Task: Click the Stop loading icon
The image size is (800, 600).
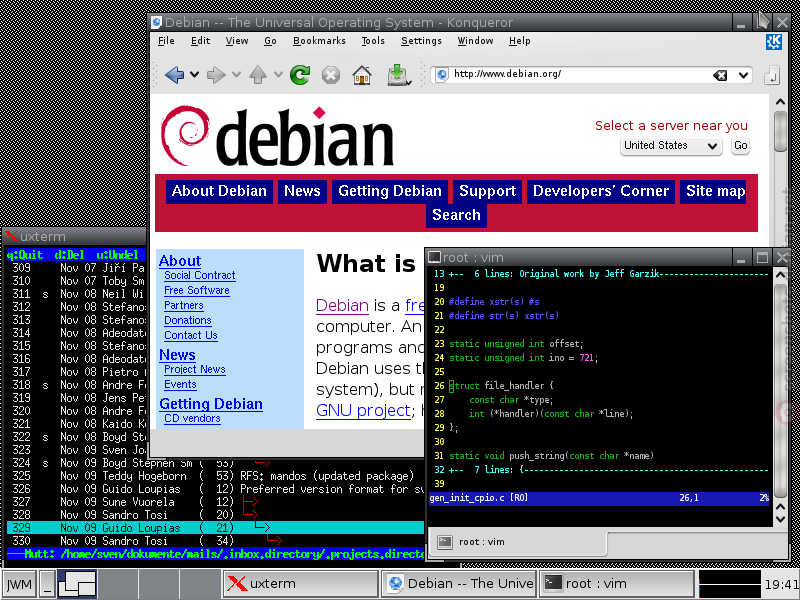Action: pyautogui.click(x=331, y=76)
